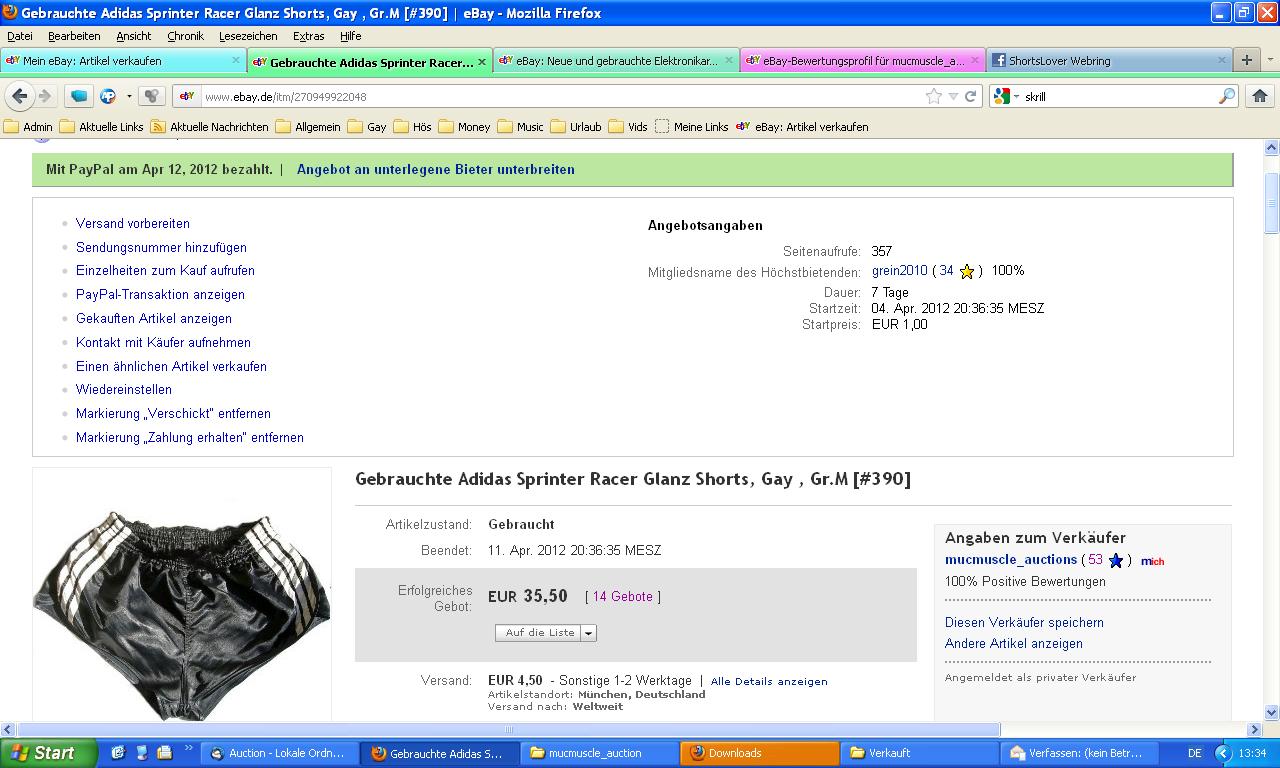Click the black Adidas shorts product image
This screenshot has width=1280, height=768.
click(182, 610)
